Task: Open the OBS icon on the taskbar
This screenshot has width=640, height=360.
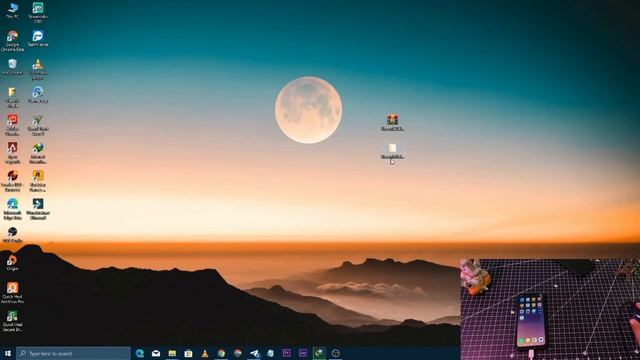Action: coord(336,353)
